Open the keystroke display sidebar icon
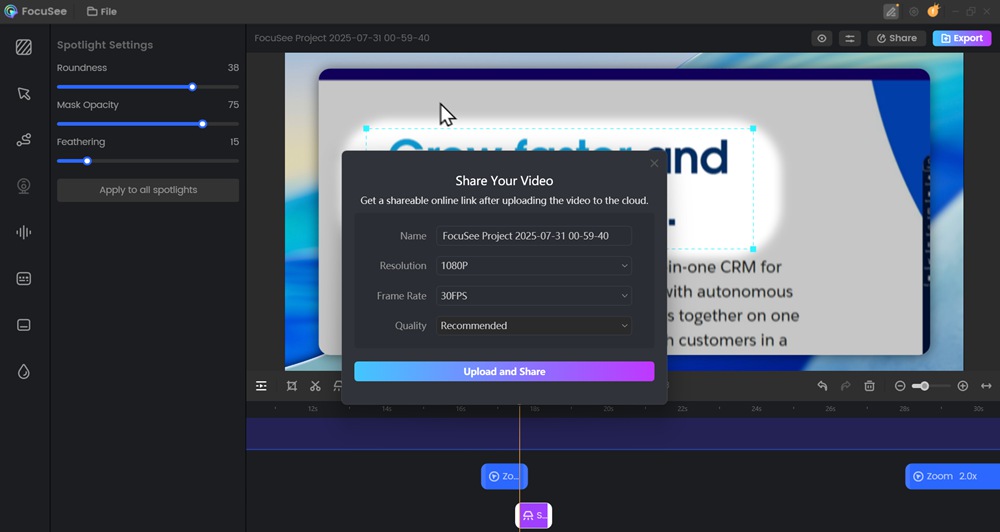This screenshot has height=532, width=1000. tap(24, 279)
